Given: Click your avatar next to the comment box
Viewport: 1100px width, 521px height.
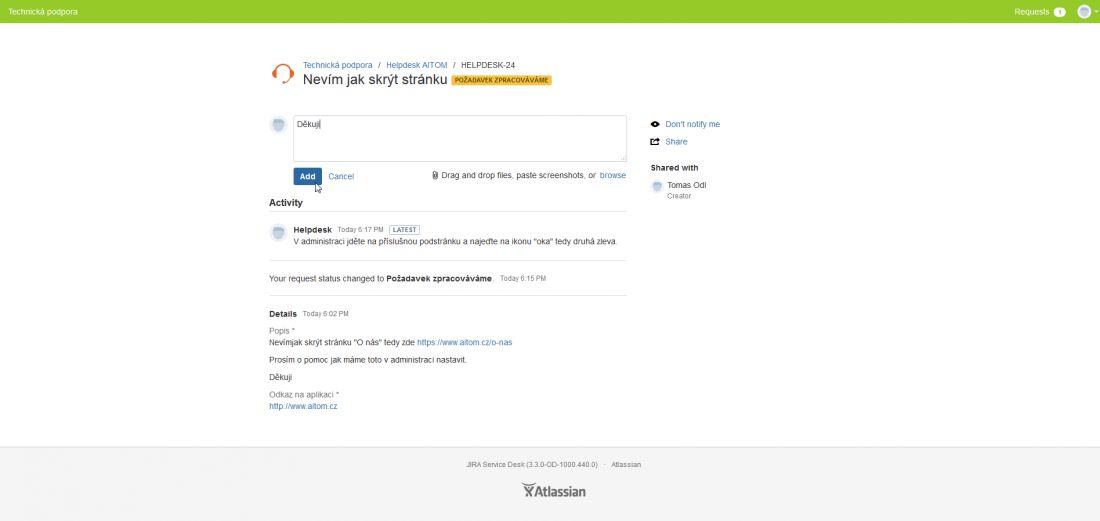Looking at the screenshot, I should [x=279, y=124].
